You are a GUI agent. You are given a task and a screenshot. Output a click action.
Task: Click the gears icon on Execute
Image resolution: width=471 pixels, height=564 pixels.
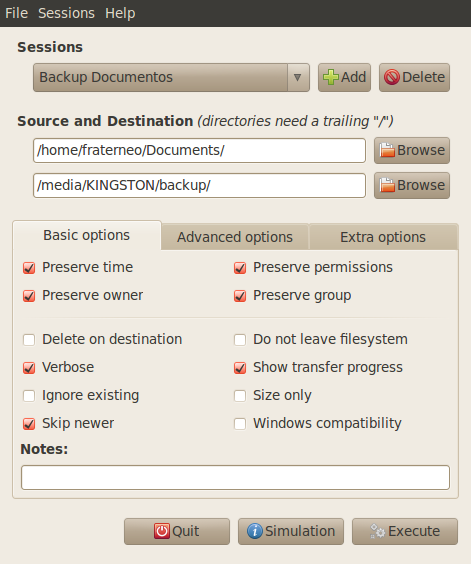pyautogui.click(x=377, y=531)
